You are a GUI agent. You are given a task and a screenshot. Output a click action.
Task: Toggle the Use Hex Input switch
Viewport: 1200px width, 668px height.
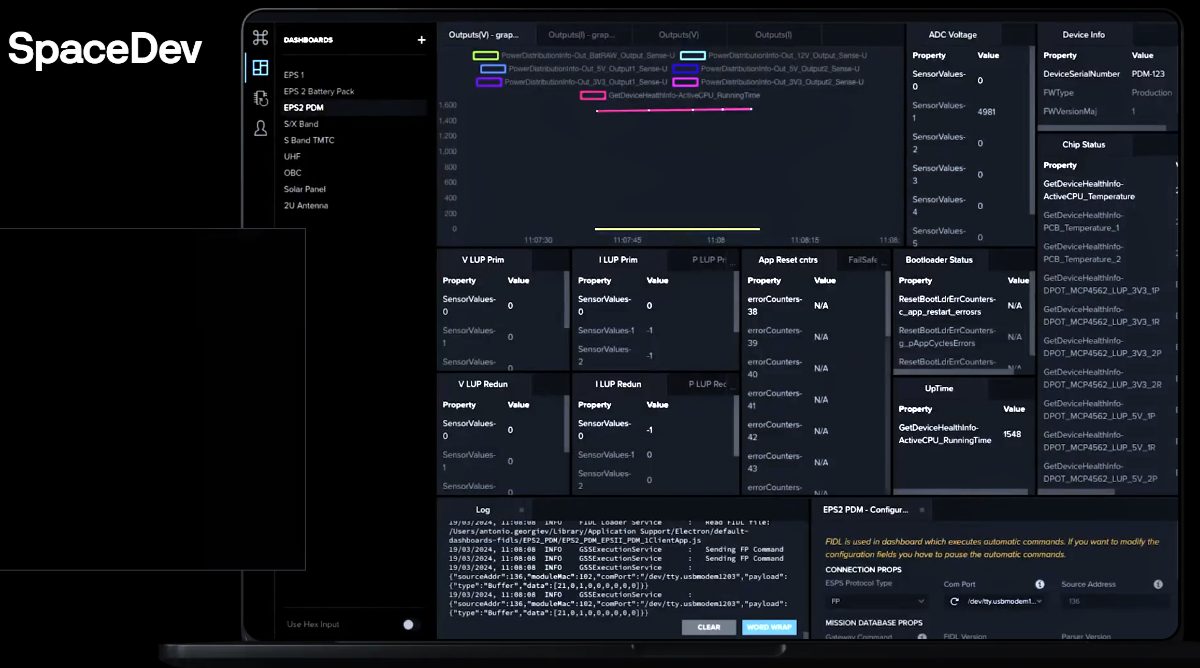coord(407,624)
